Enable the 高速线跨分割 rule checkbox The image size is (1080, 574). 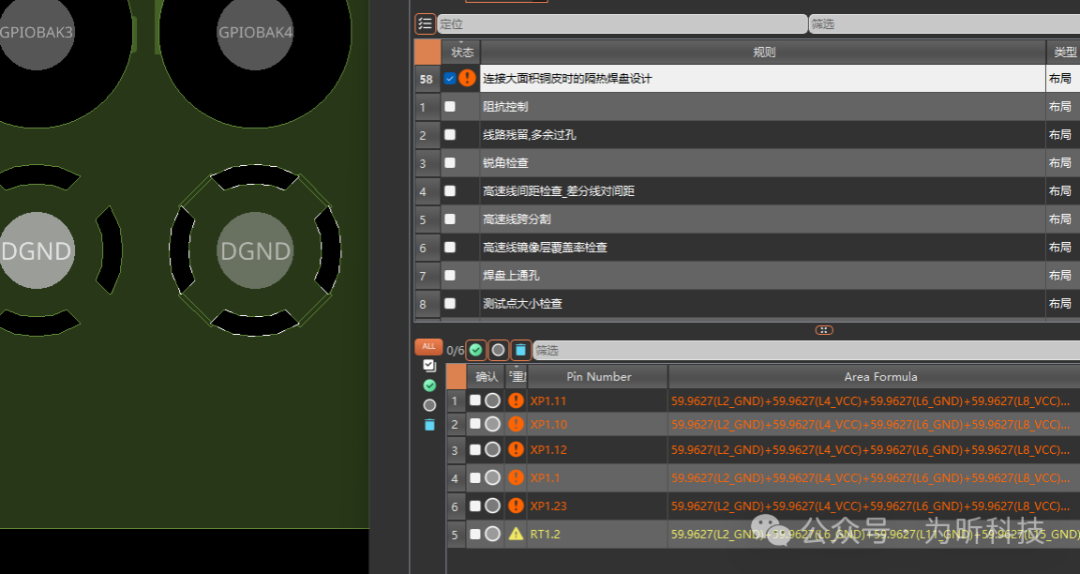point(450,218)
